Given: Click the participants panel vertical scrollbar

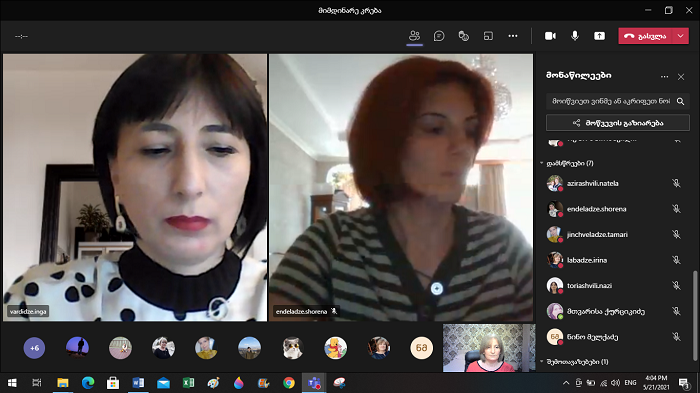Looking at the screenshot, I should pyautogui.click(x=694, y=315).
